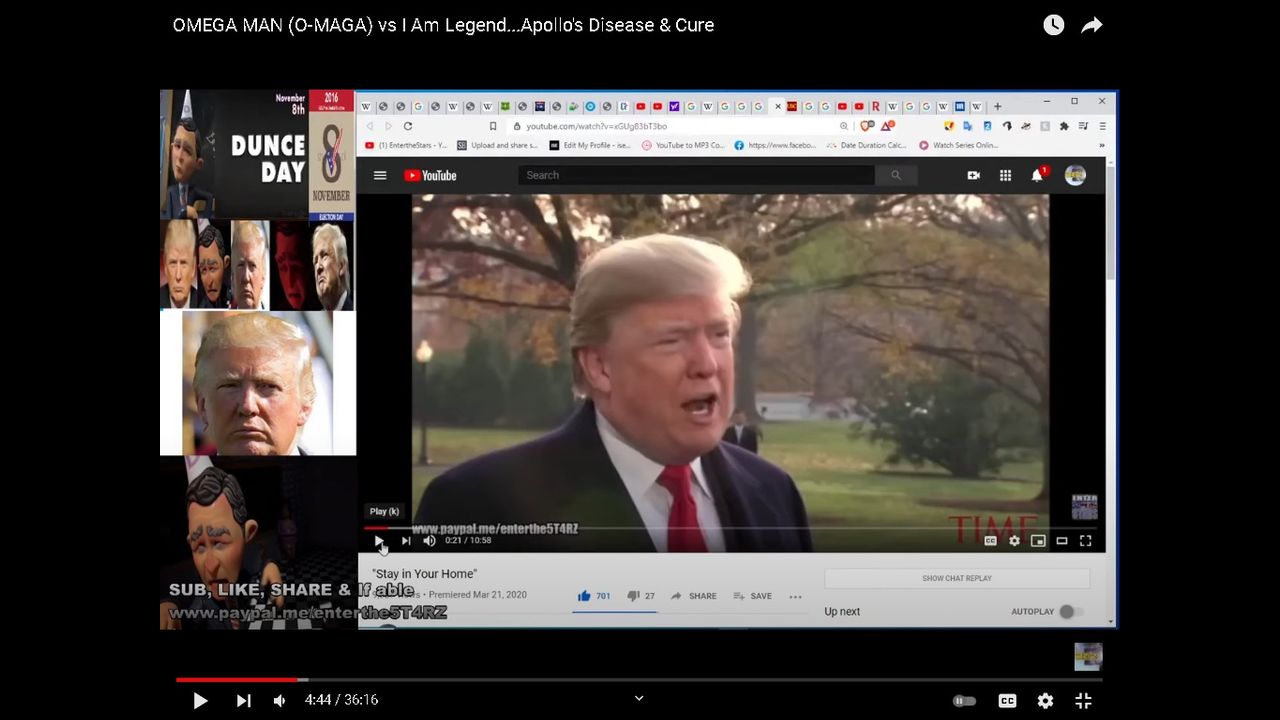Click the Share arrow icon at top right

click(x=1092, y=25)
